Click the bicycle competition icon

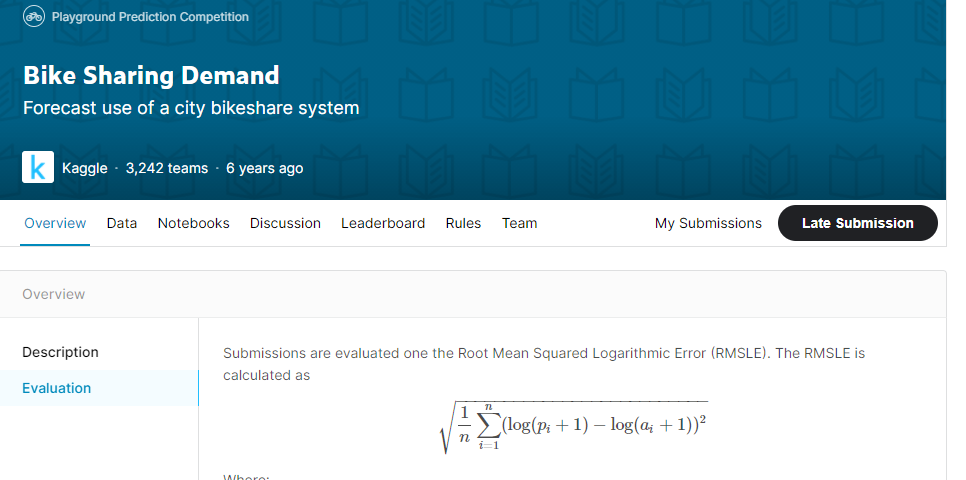pyautogui.click(x=34, y=17)
